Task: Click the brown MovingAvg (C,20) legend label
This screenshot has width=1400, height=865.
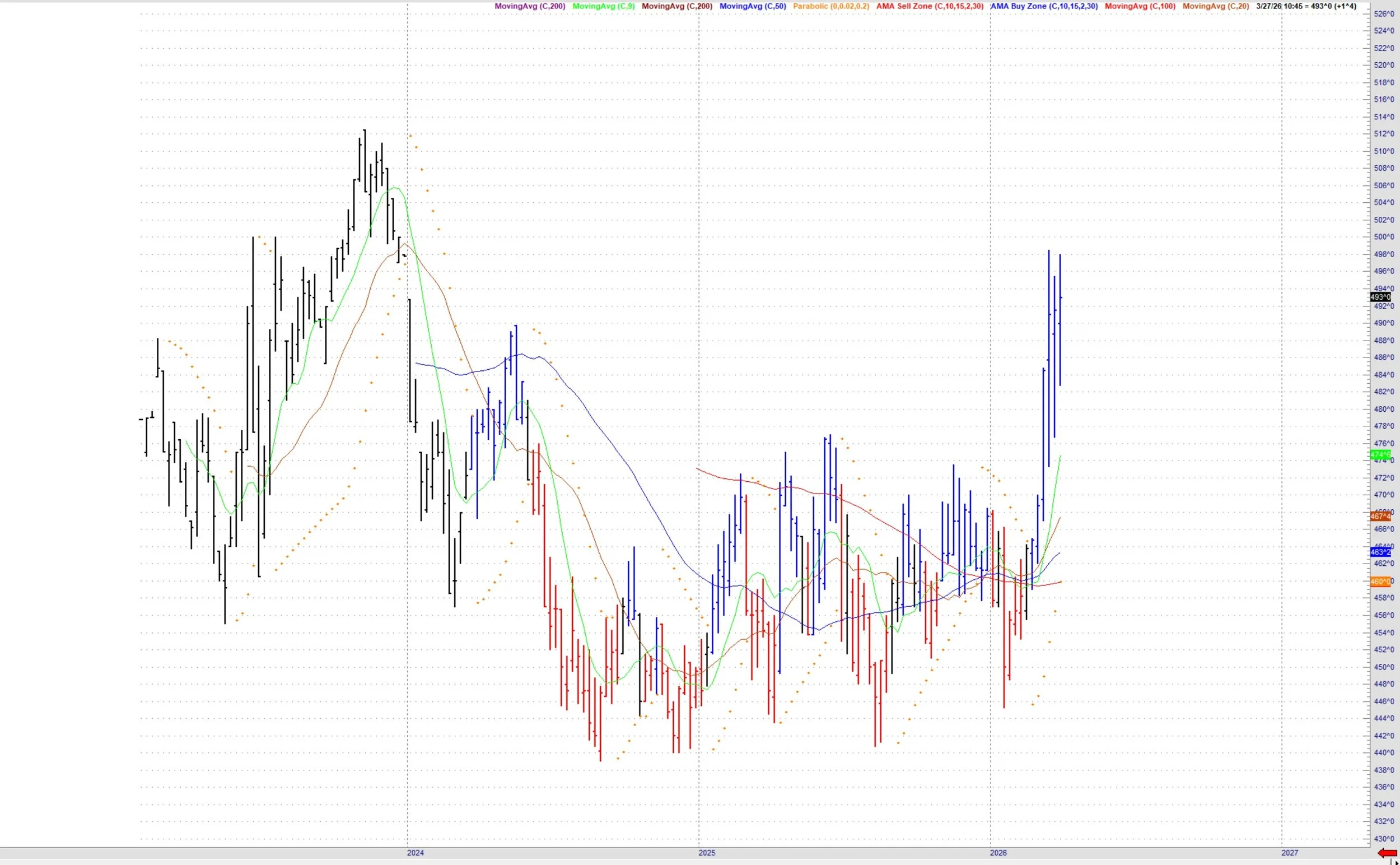Action: (1215, 6)
